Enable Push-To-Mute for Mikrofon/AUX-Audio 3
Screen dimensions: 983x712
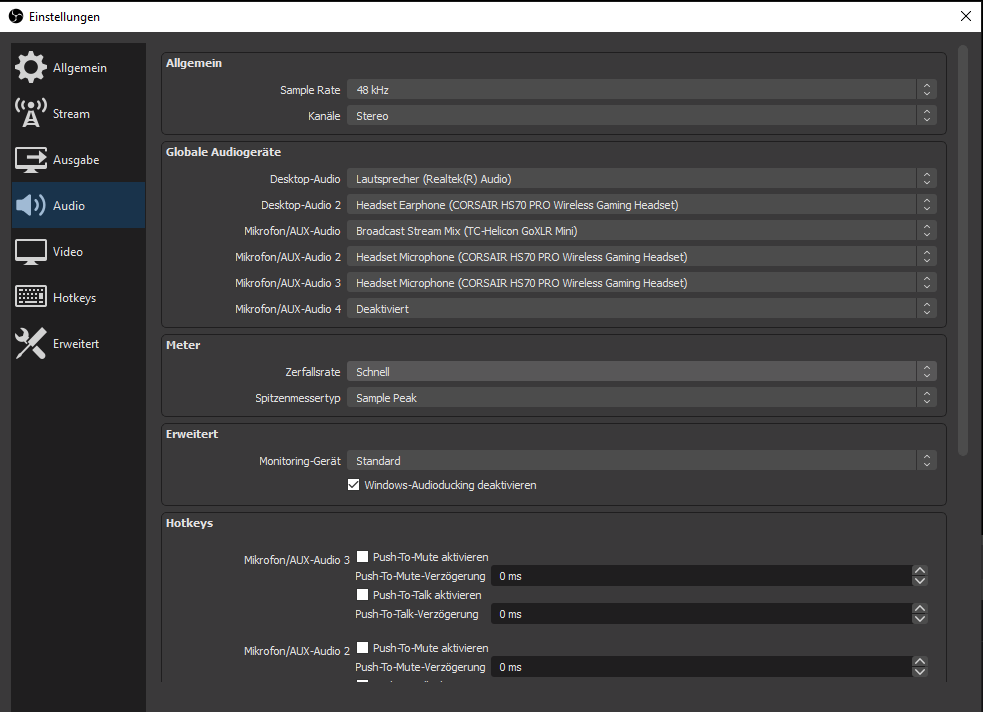(363, 557)
